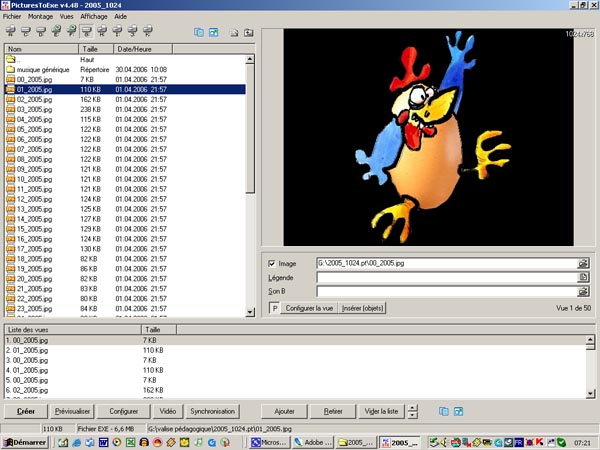This screenshot has width=600, height=450.
Task: Click the Vidéo button
Action: tap(168, 411)
